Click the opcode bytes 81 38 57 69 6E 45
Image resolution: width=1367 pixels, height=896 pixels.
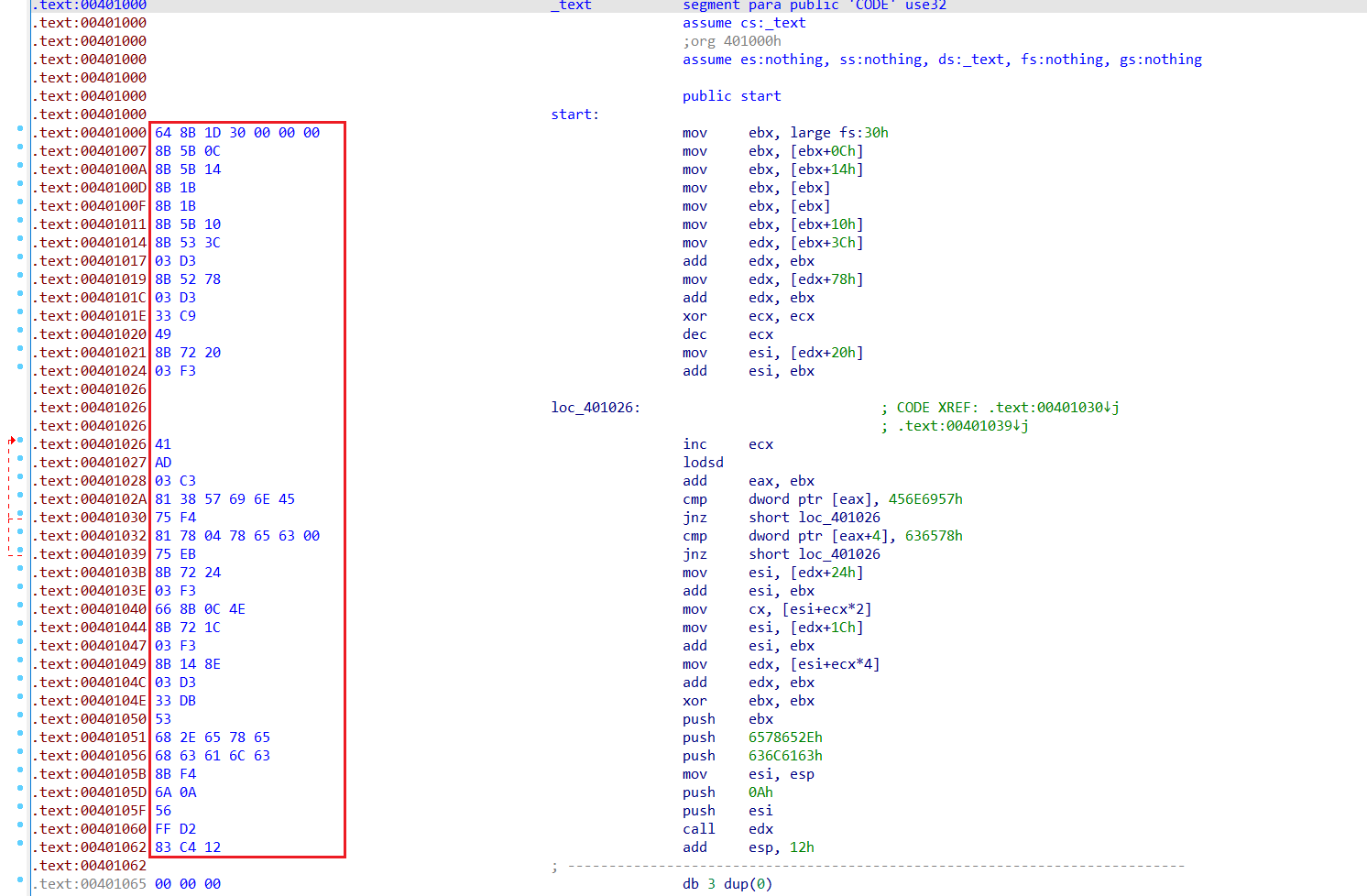(x=225, y=499)
